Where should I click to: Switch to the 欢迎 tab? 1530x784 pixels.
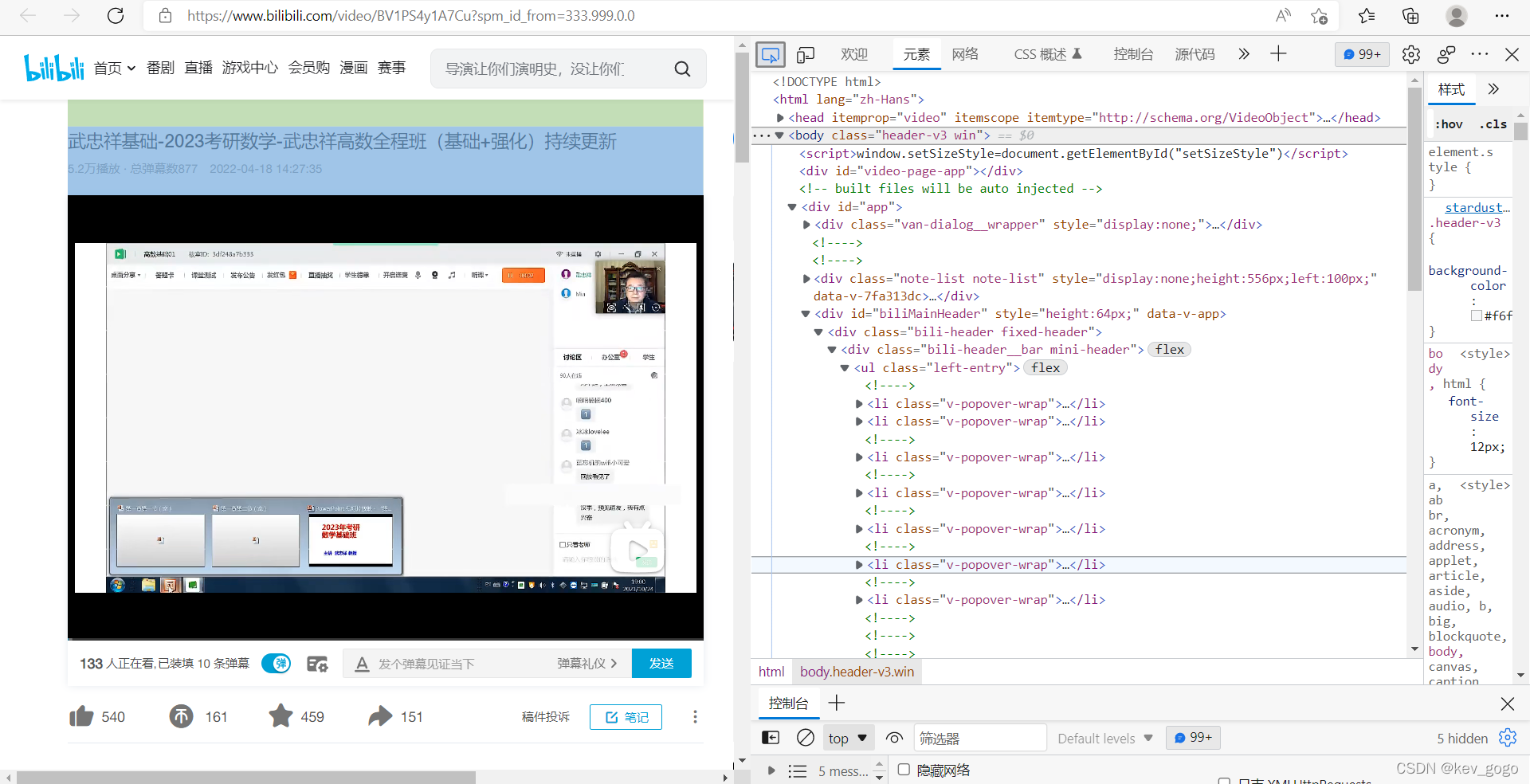click(853, 54)
